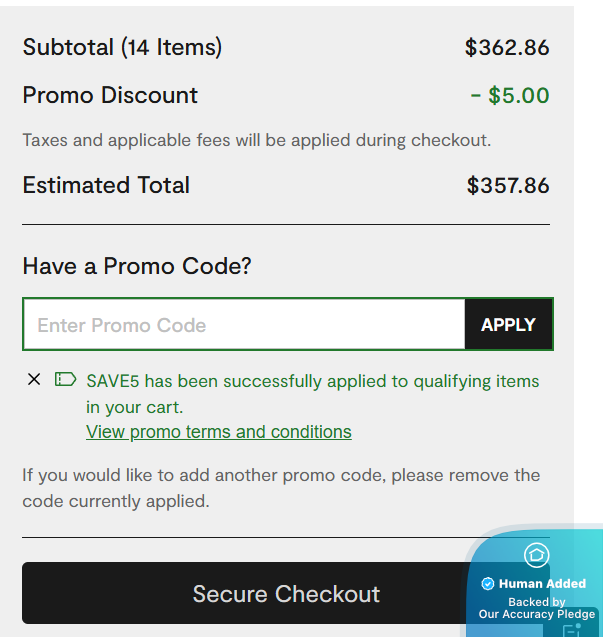Screen dimensions: 603x637
Task: Click the taxes and applicable fees note
Action: [257, 140]
